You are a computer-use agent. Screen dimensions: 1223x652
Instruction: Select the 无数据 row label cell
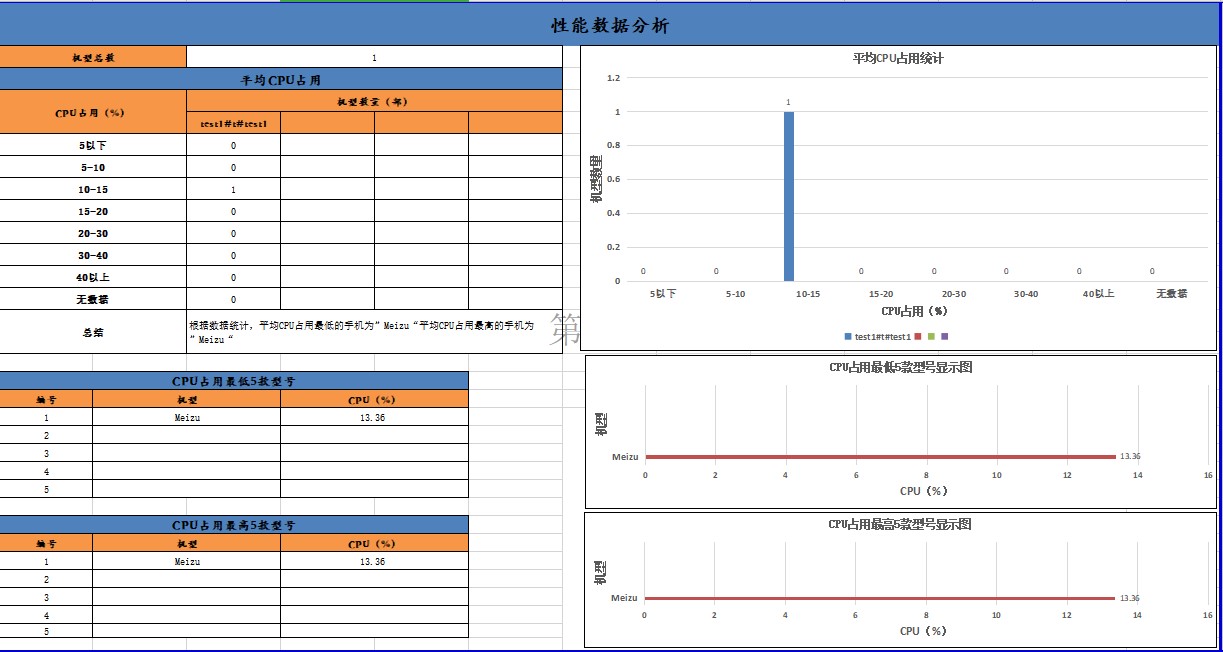[93, 300]
